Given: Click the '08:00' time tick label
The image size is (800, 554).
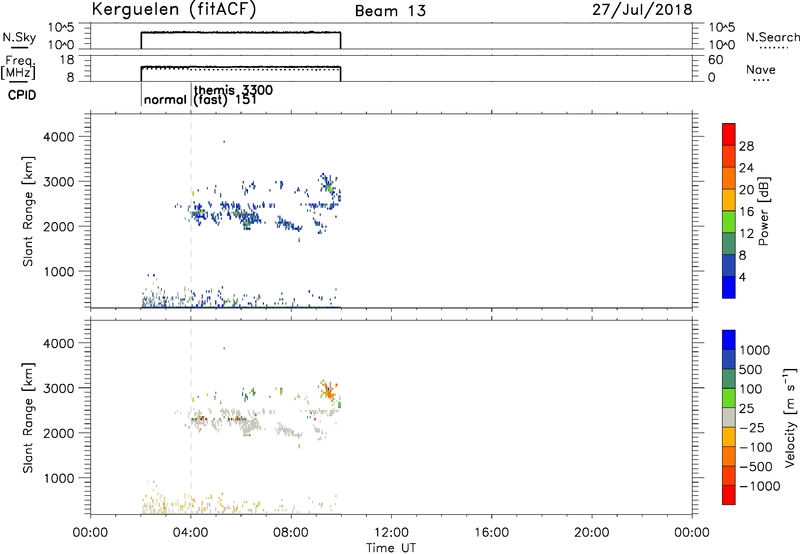Looking at the screenshot, I should [291, 533].
